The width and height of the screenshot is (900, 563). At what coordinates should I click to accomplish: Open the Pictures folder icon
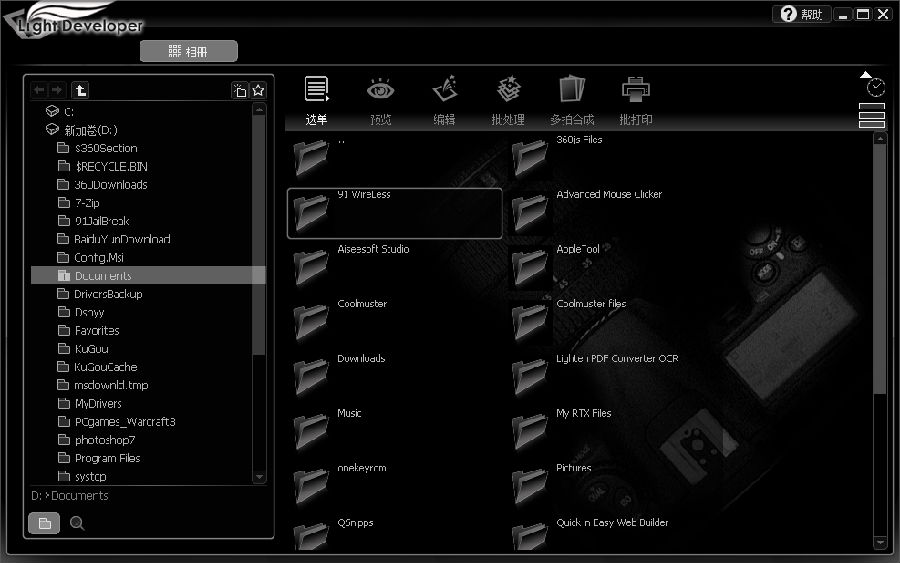[529, 486]
